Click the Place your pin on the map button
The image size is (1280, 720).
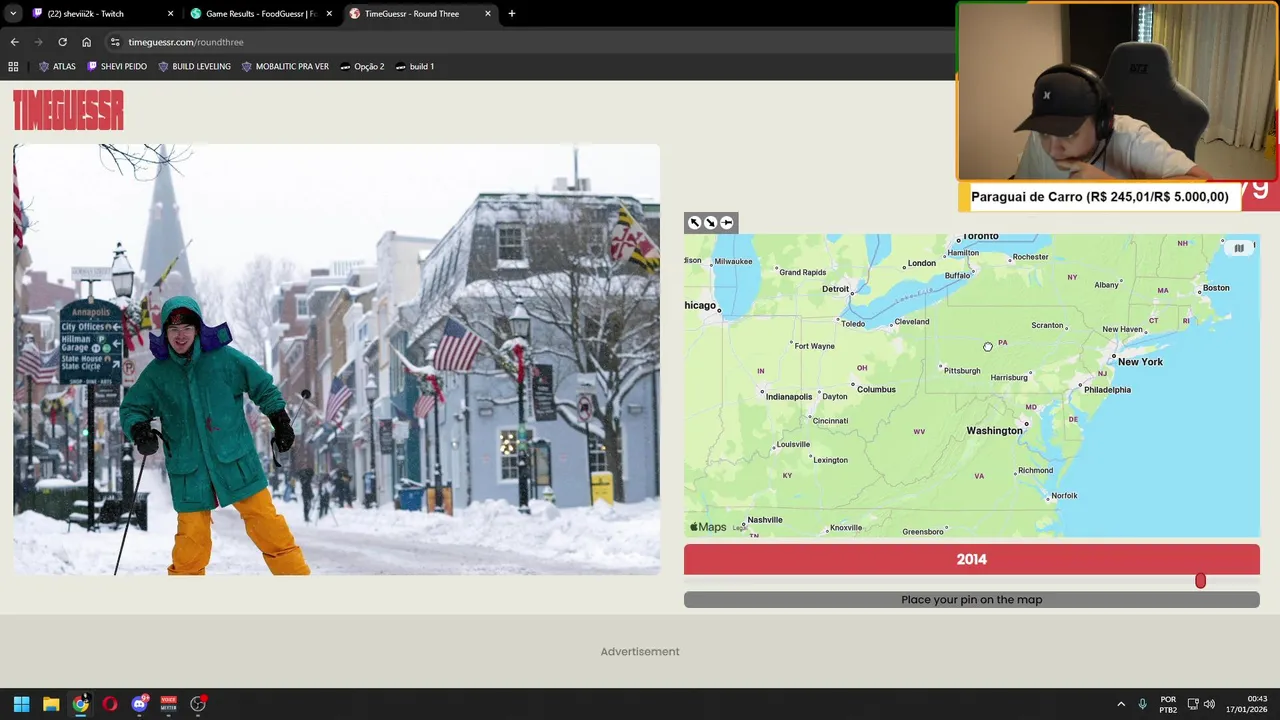click(972, 600)
